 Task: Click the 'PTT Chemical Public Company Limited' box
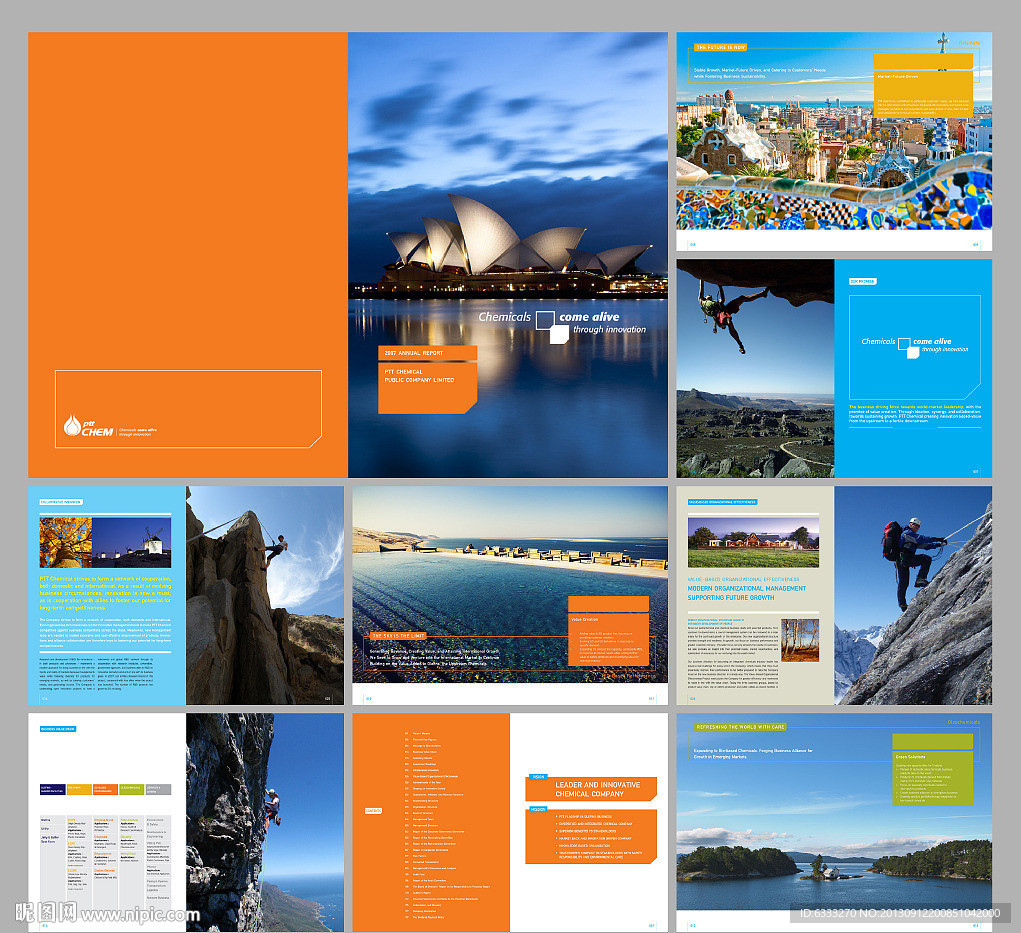[427, 387]
